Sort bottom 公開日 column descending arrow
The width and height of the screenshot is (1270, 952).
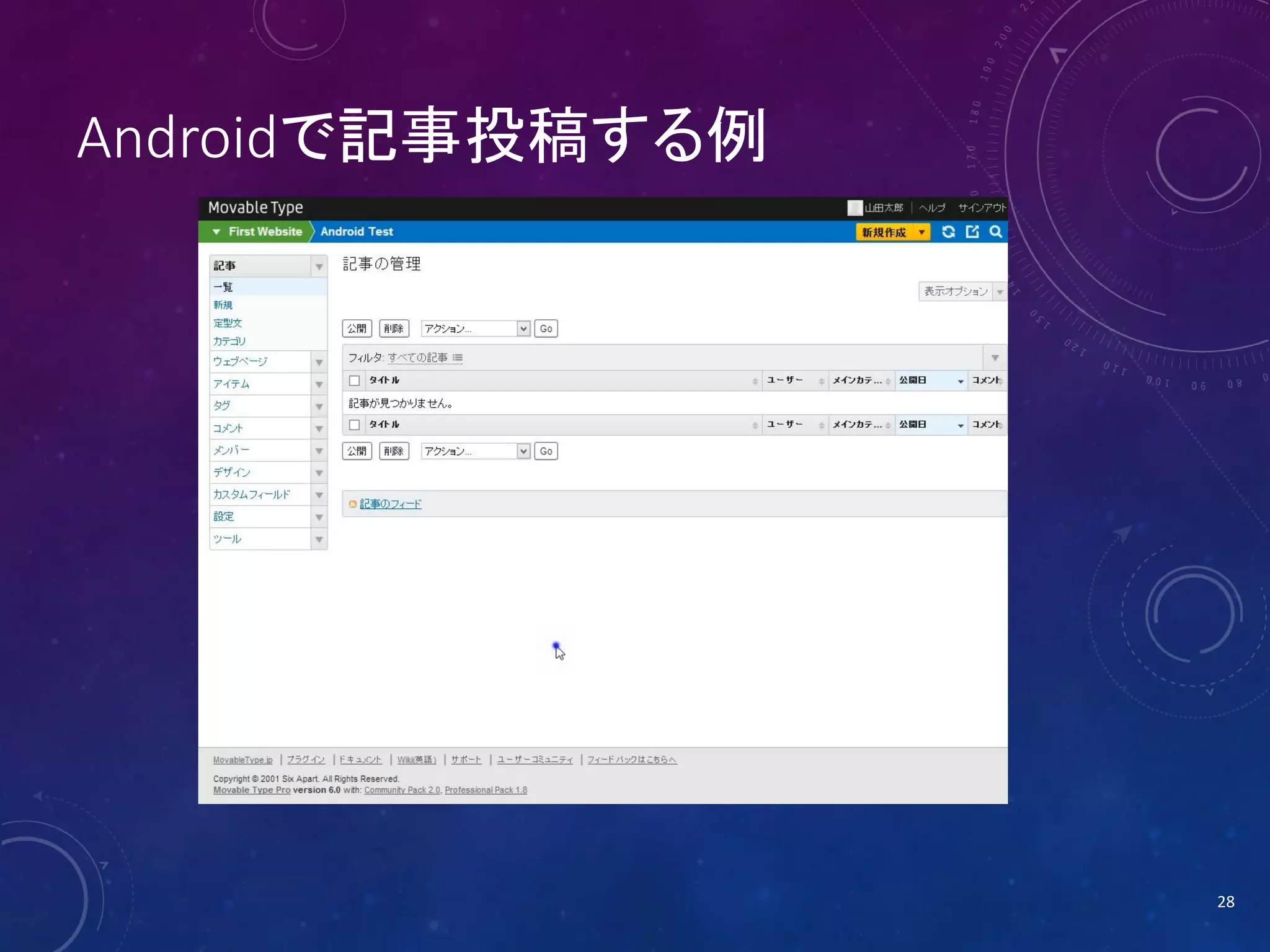961,425
